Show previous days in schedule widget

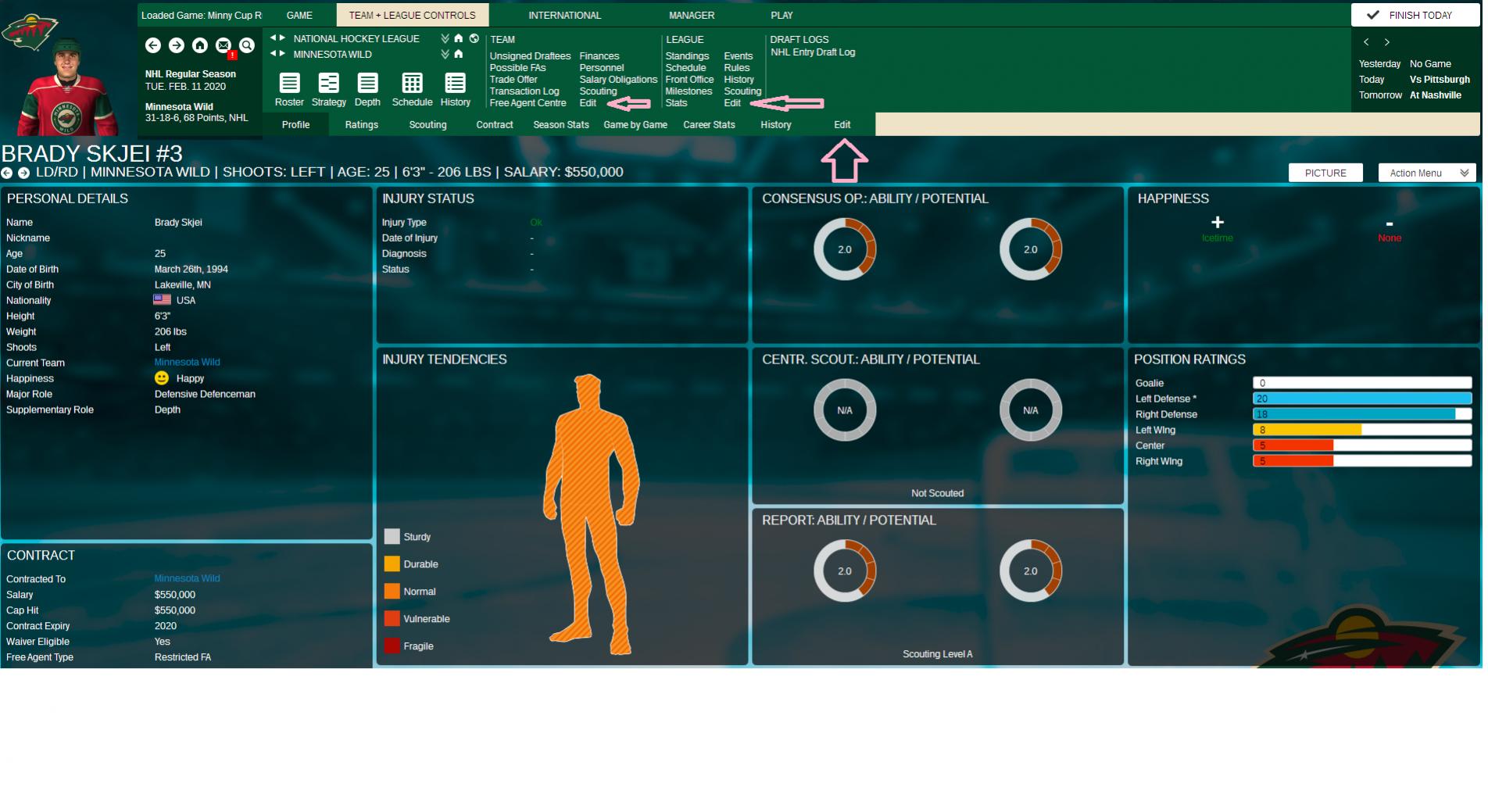(x=1366, y=42)
